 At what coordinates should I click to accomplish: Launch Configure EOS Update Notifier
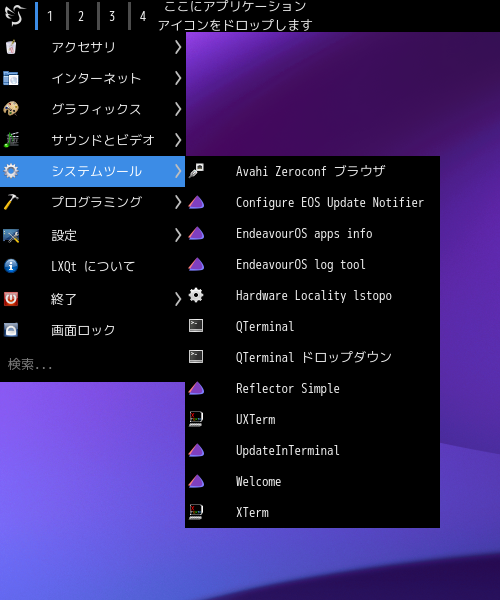[x=313, y=202]
